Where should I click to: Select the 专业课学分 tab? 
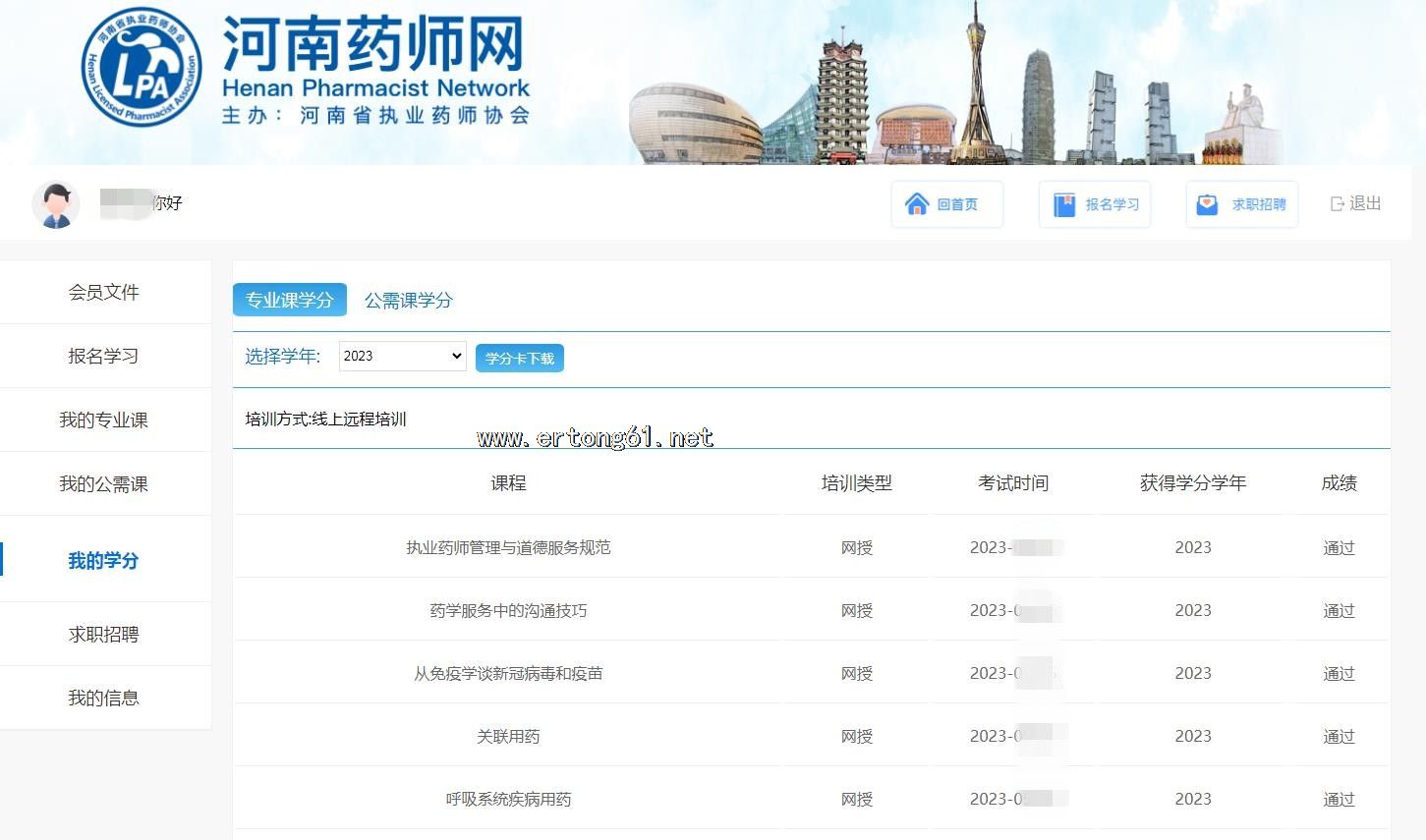(x=289, y=300)
